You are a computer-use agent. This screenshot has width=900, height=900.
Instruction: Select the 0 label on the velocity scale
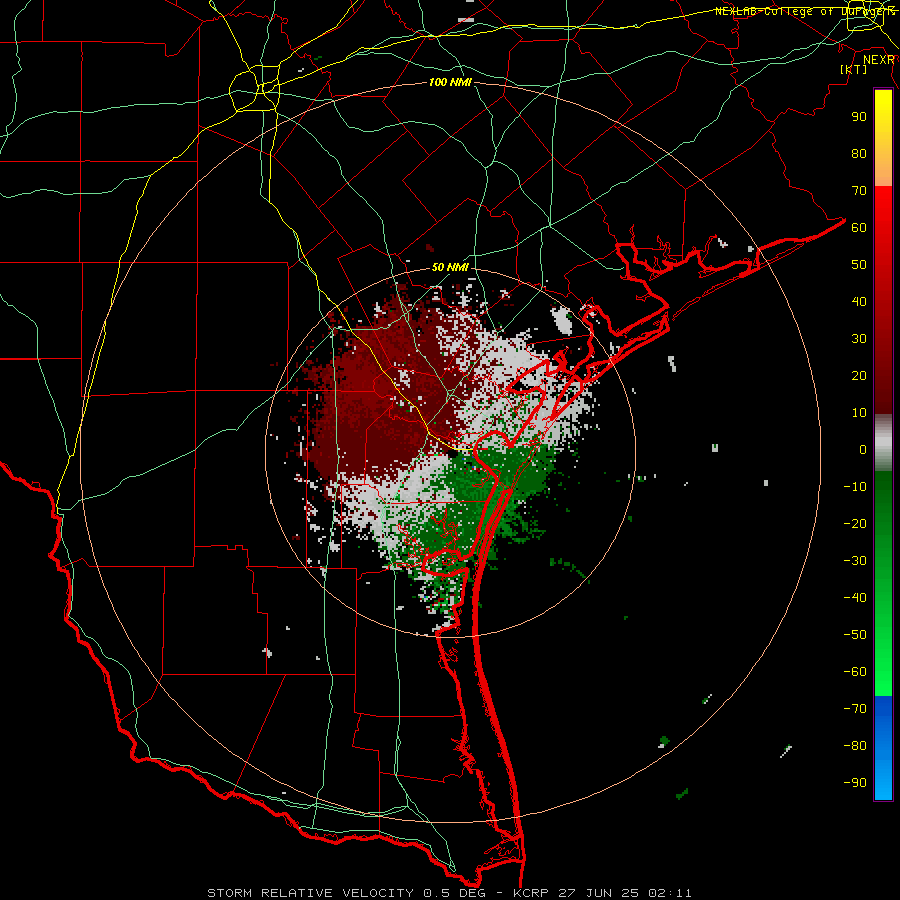click(863, 449)
